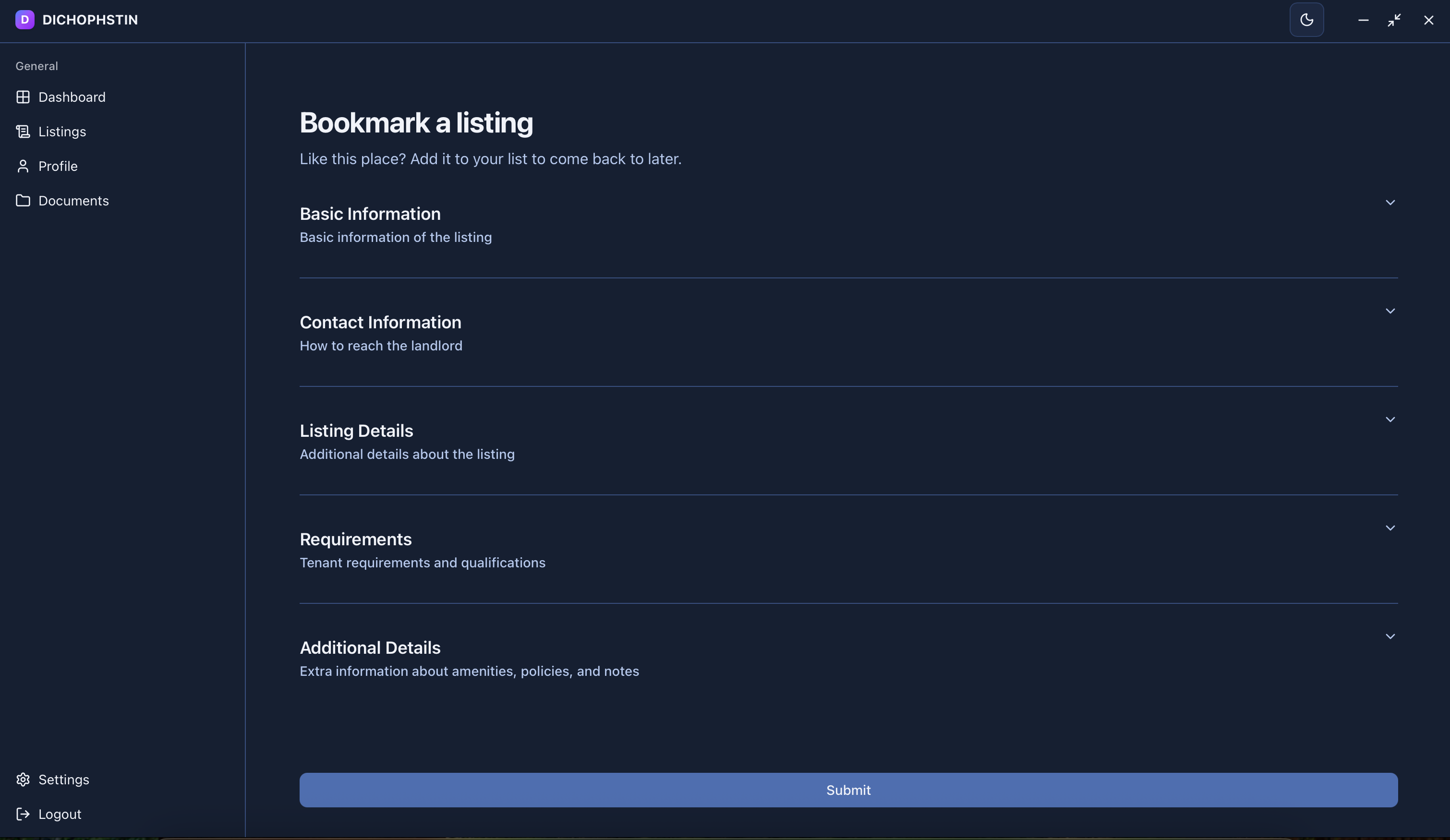This screenshot has height=840, width=1450.
Task: Click the Listings scroll icon
Action: point(23,132)
